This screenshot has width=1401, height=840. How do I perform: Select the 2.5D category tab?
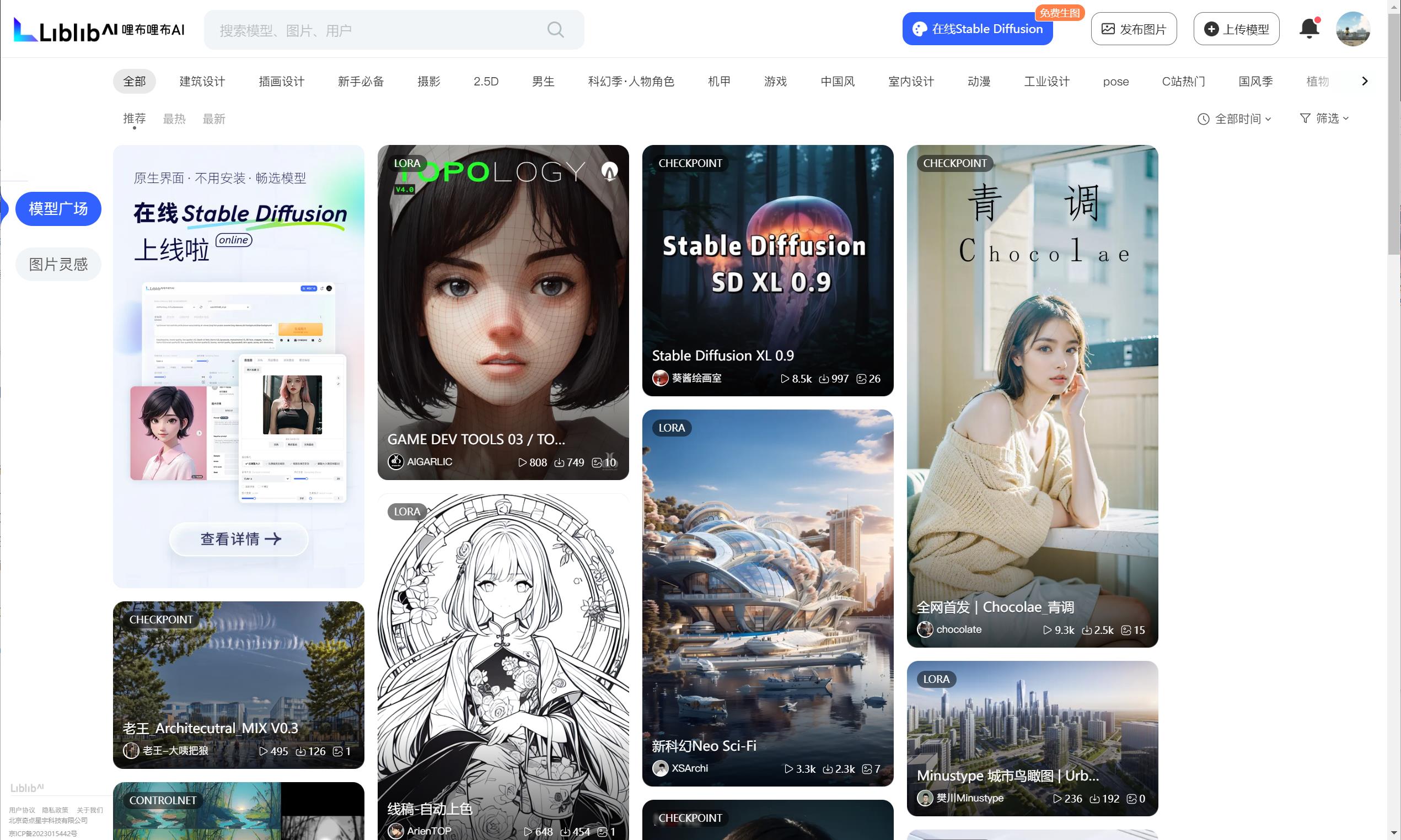click(x=486, y=82)
